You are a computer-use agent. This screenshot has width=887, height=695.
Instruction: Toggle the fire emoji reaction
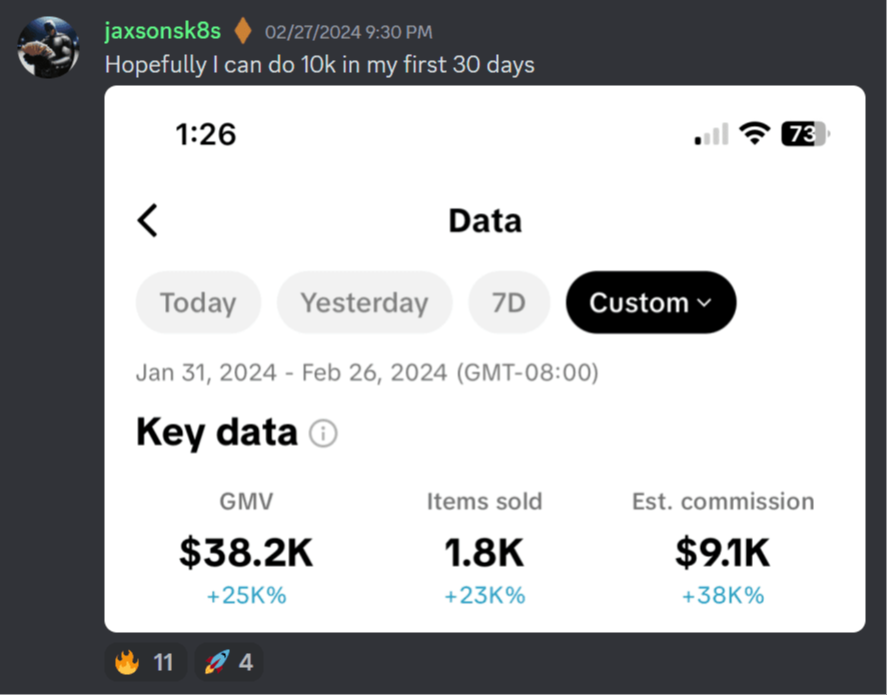(x=144, y=662)
